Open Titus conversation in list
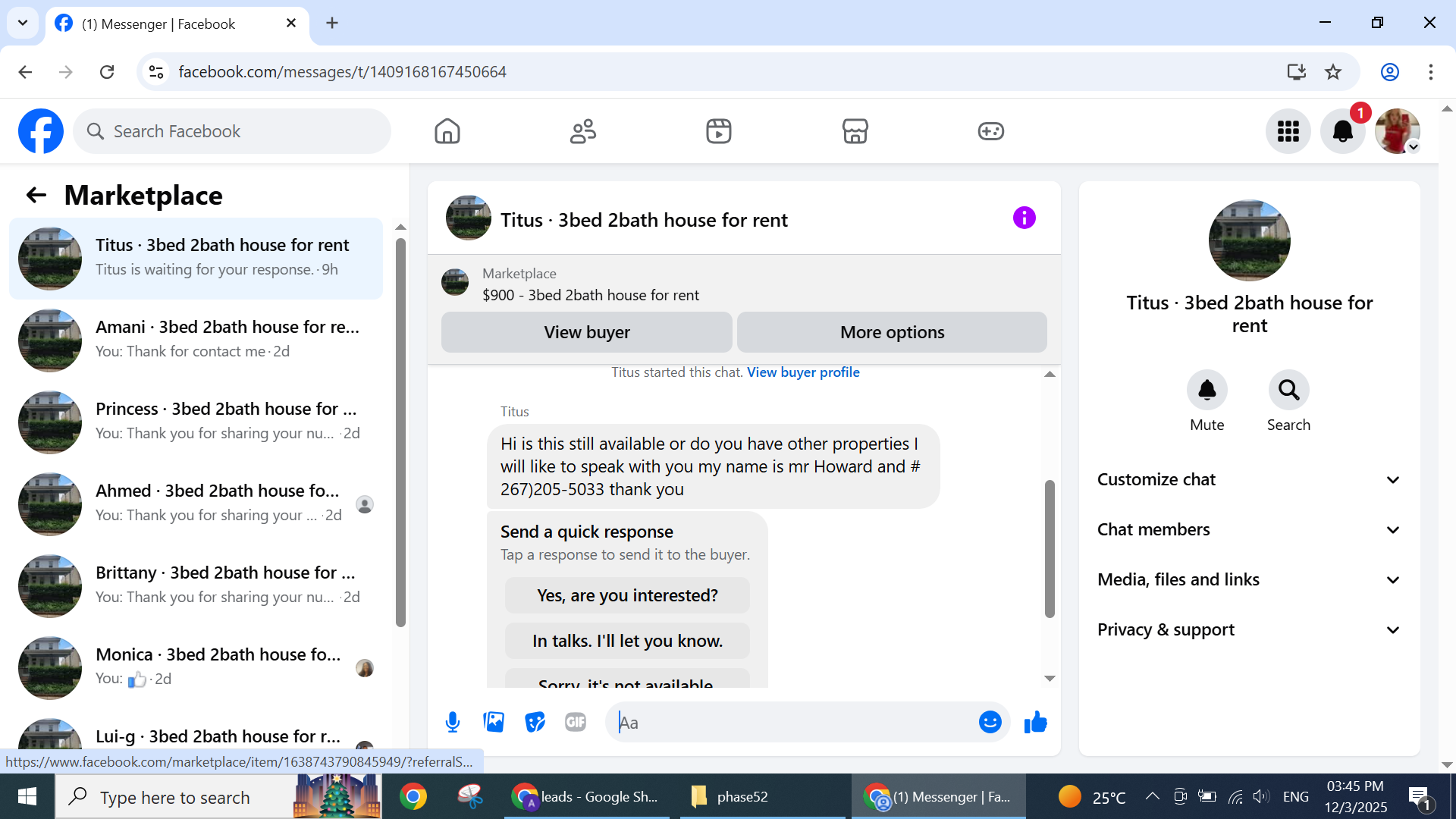1456x819 pixels. coord(196,259)
